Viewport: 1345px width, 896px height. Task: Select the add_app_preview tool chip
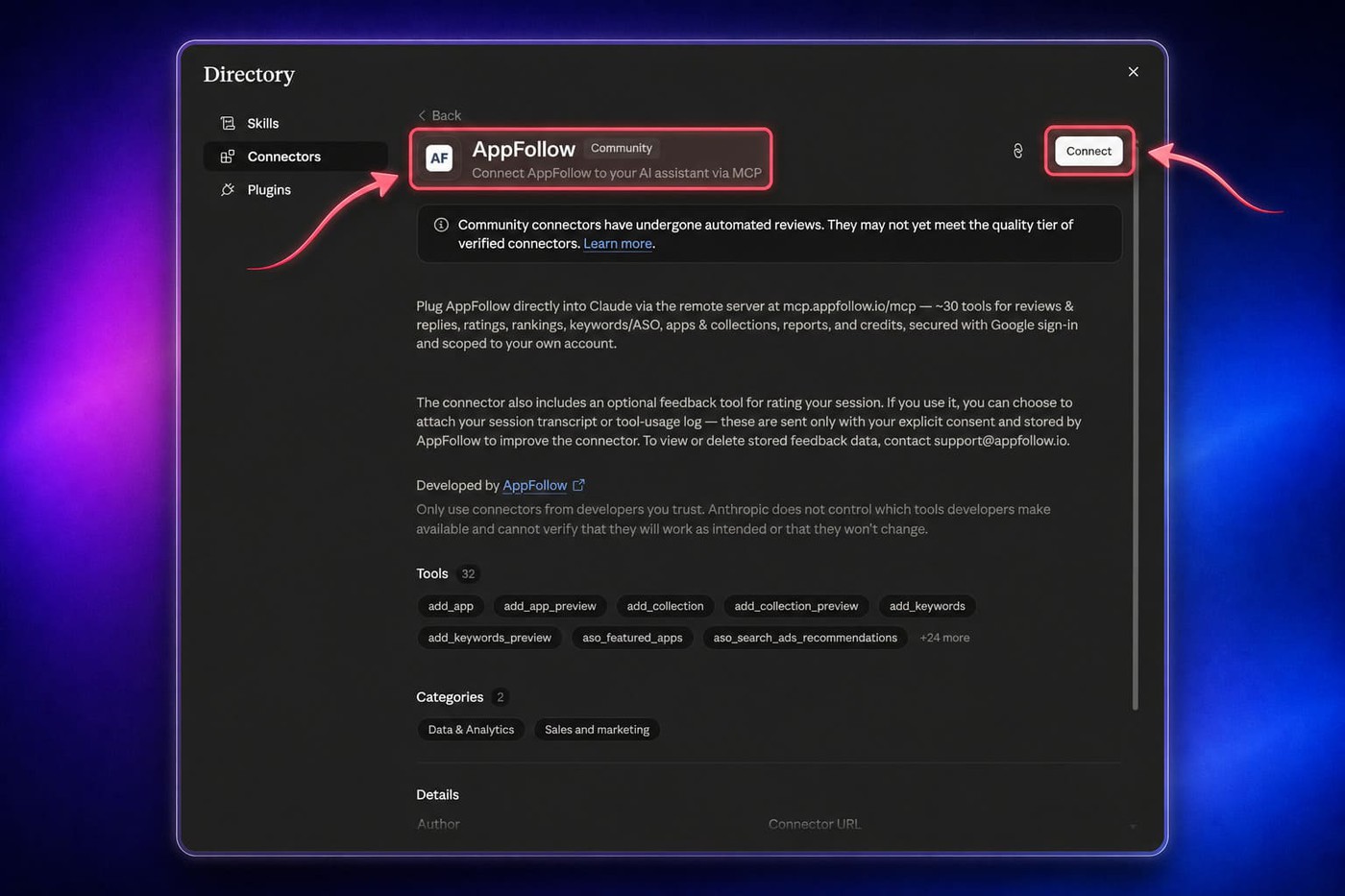click(x=550, y=606)
